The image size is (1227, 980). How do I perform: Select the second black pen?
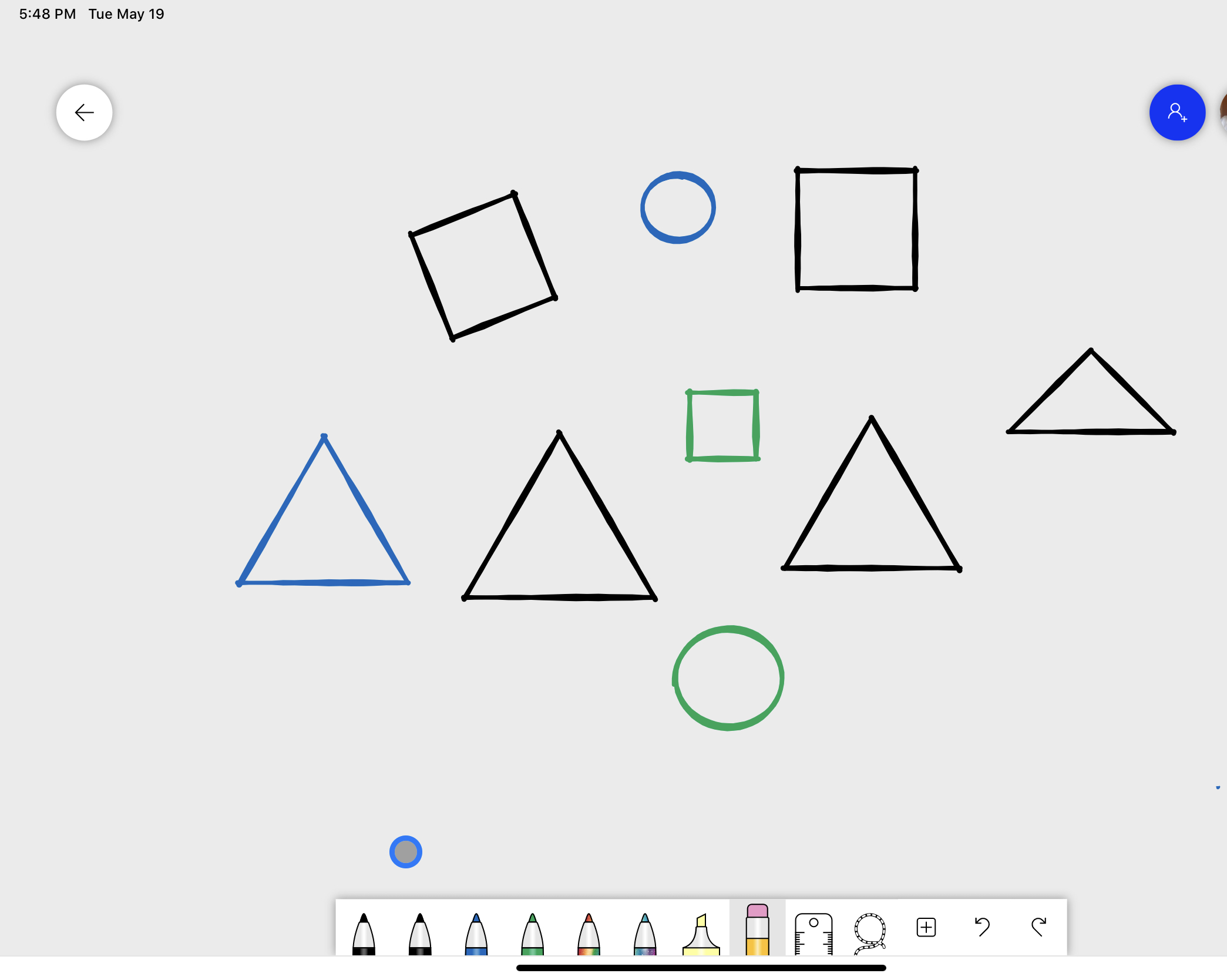click(x=420, y=933)
